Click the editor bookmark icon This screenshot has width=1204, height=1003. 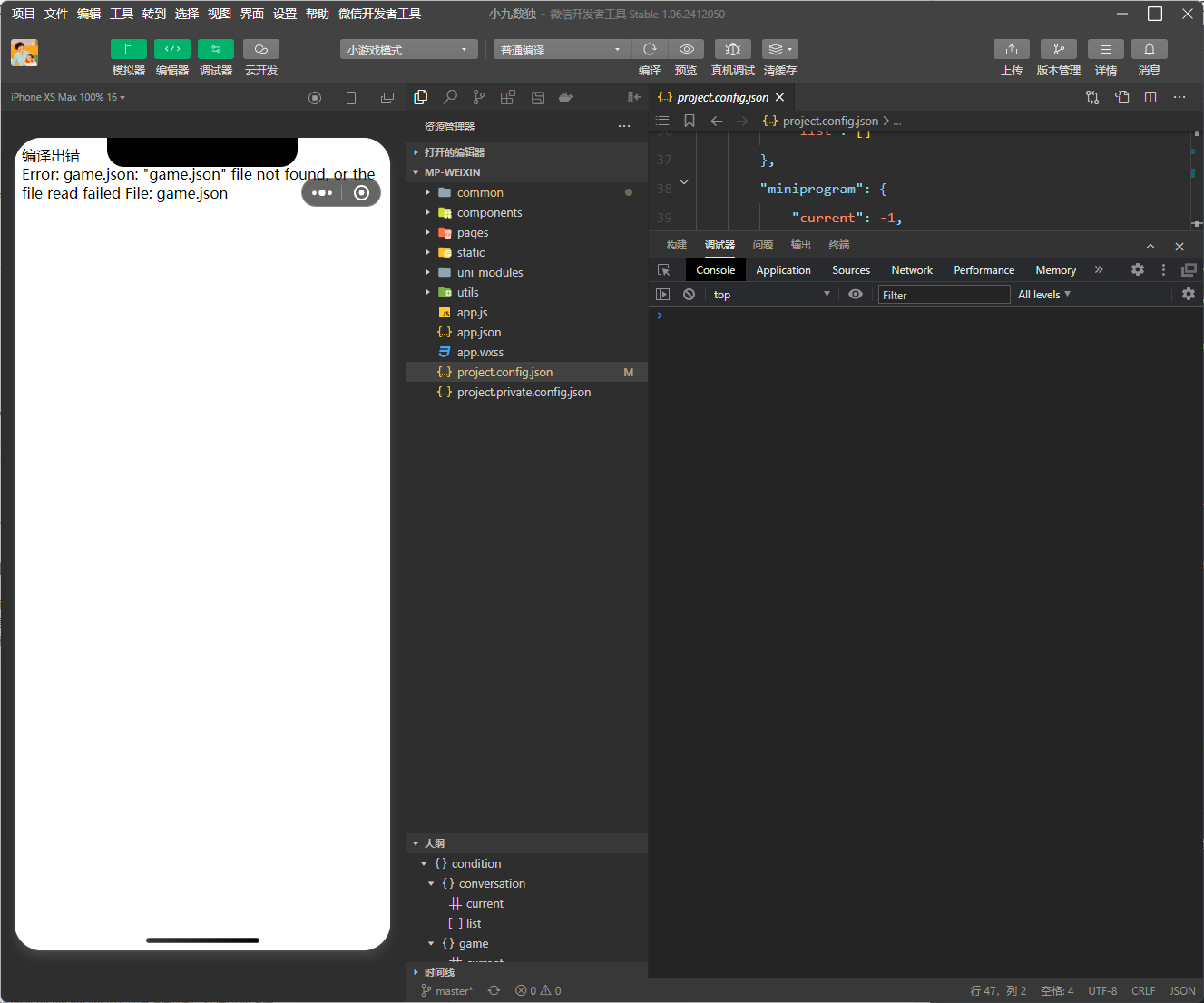(x=690, y=121)
